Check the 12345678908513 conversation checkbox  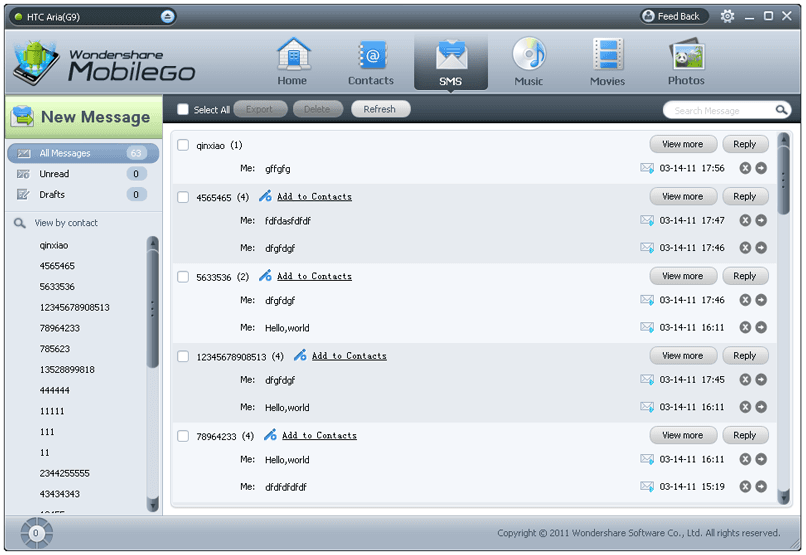tap(183, 357)
